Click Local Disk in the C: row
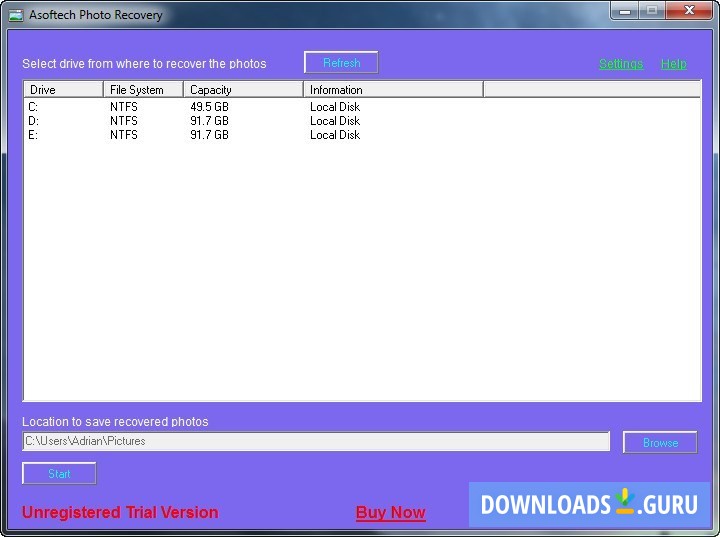Viewport: 720px width, 537px height. click(335, 107)
